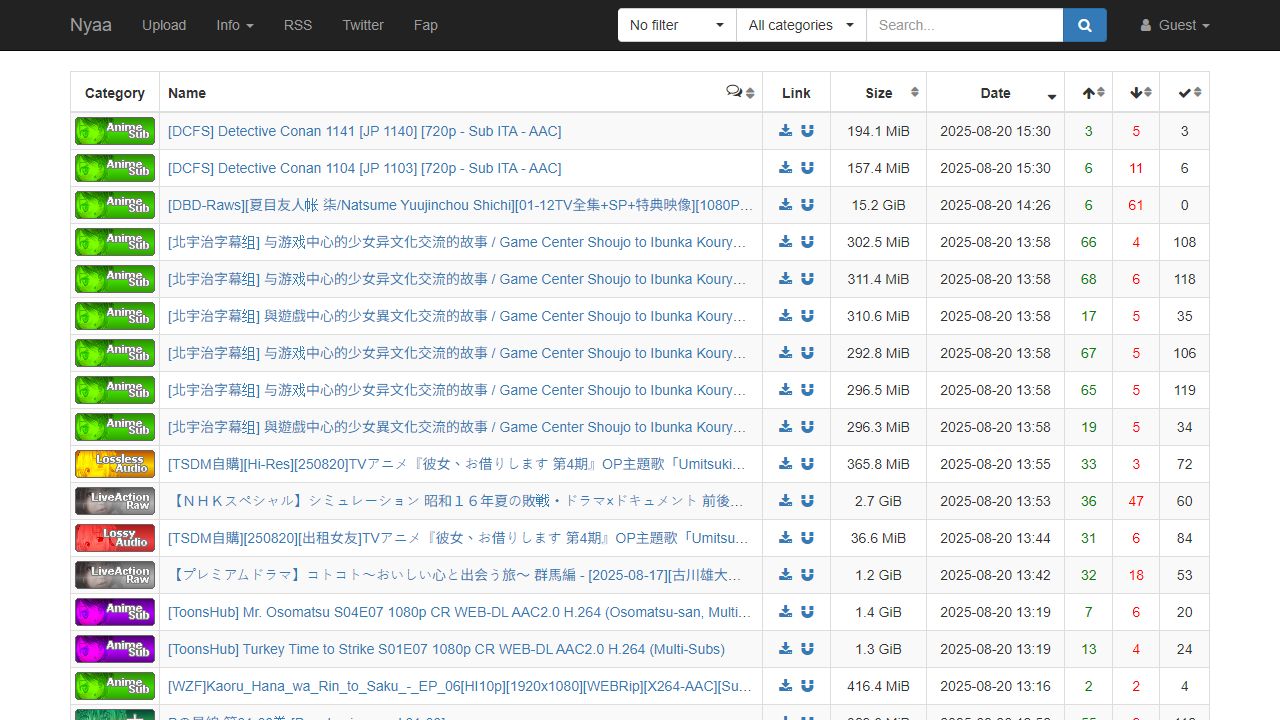Sort table by Size column

coord(878,92)
